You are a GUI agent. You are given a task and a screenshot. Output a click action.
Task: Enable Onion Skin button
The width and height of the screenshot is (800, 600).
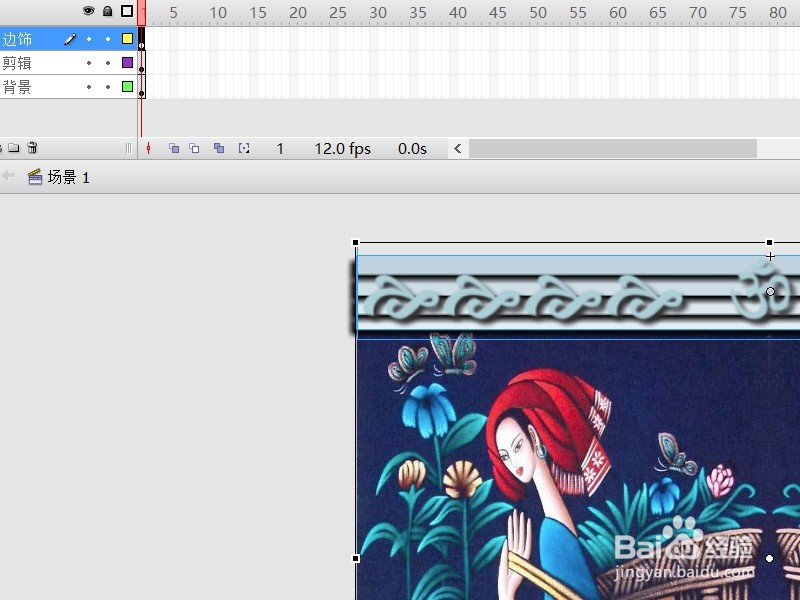pos(174,148)
